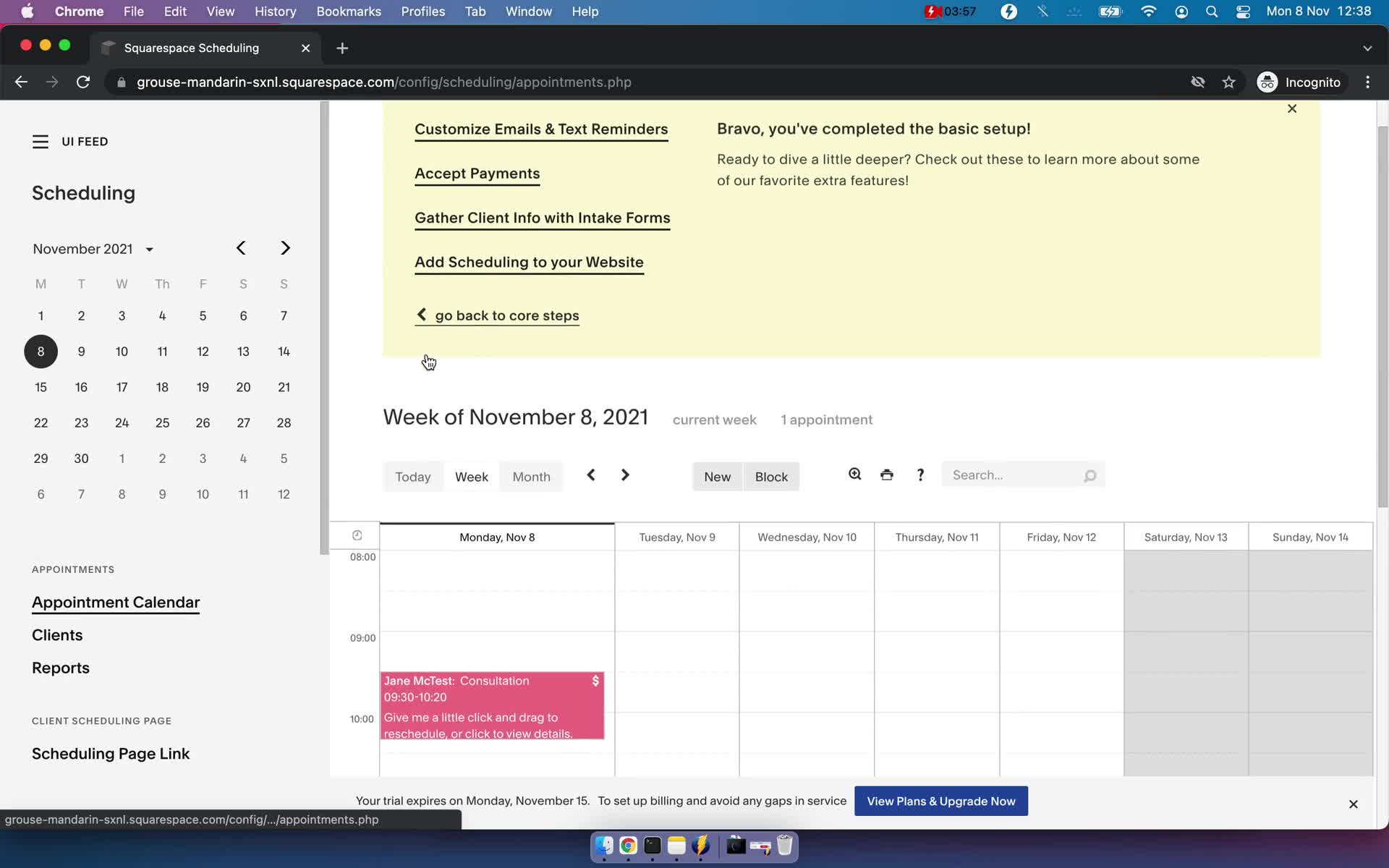This screenshot has width=1389, height=868.
Task: Click the calendar zoom magnifier icon
Action: tap(854, 475)
